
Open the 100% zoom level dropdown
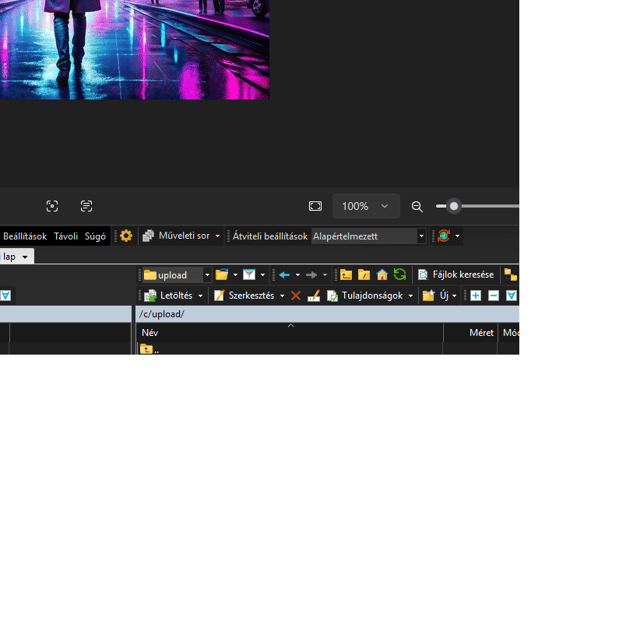[366, 206]
